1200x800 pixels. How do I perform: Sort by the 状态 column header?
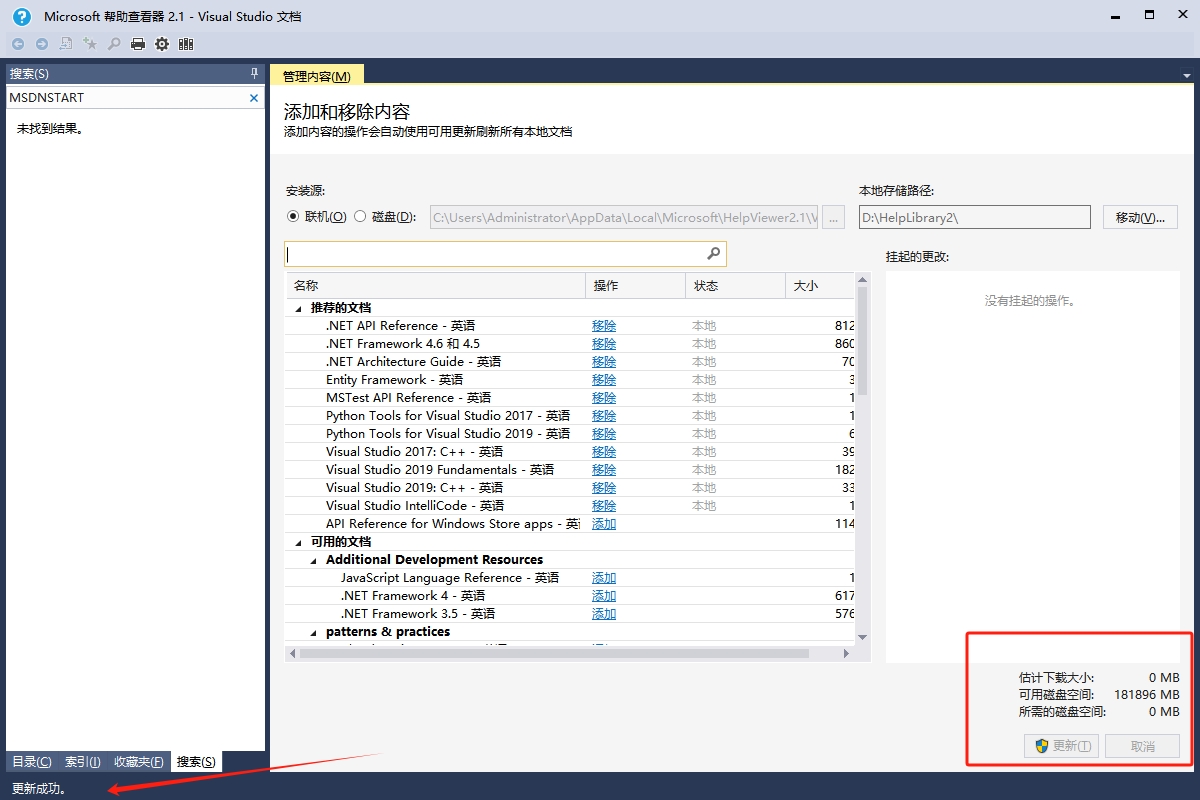735,286
